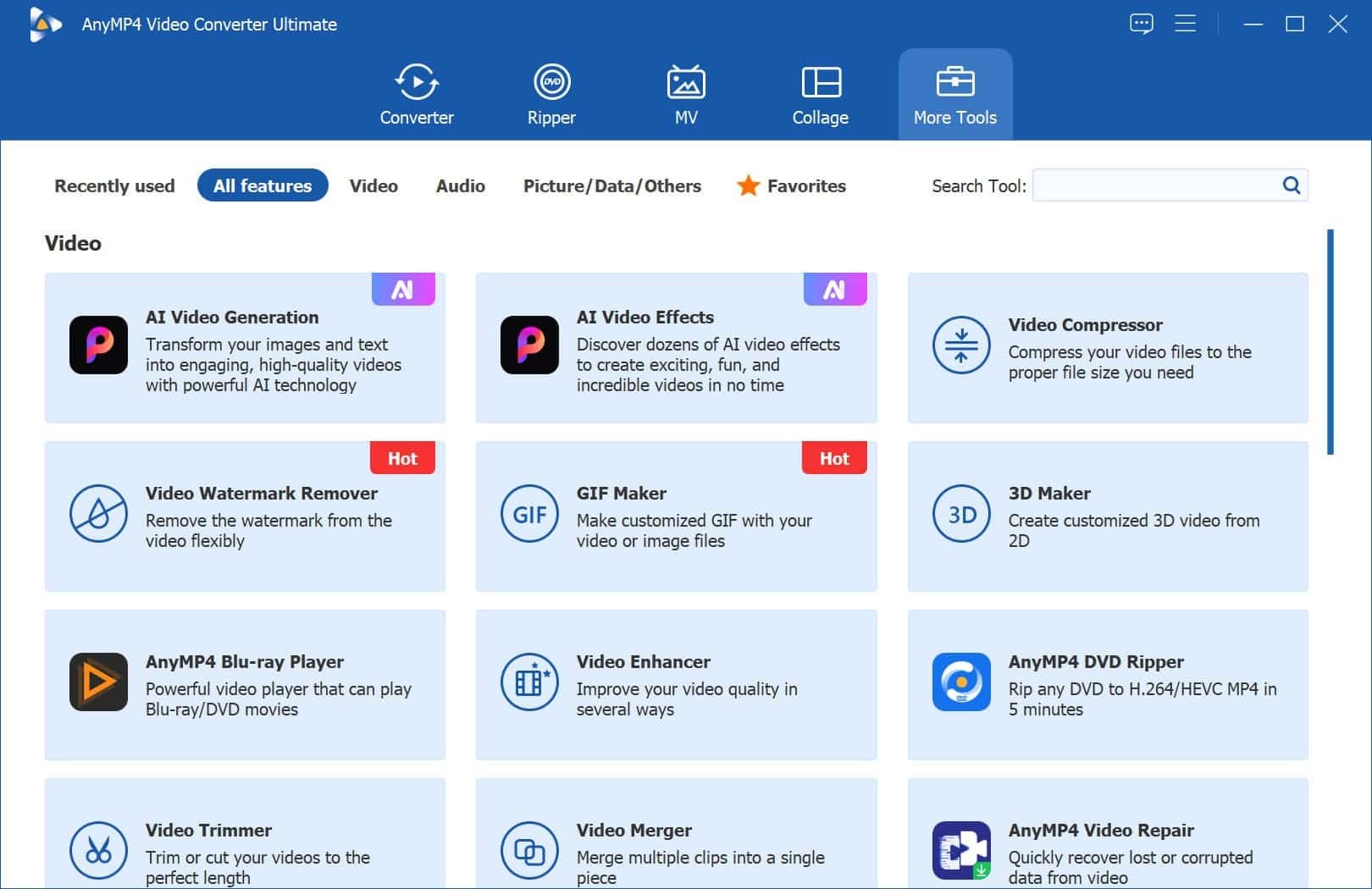This screenshot has width=1372, height=889.
Task: Open GIF Maker title
Action: [x=622, y=493]
